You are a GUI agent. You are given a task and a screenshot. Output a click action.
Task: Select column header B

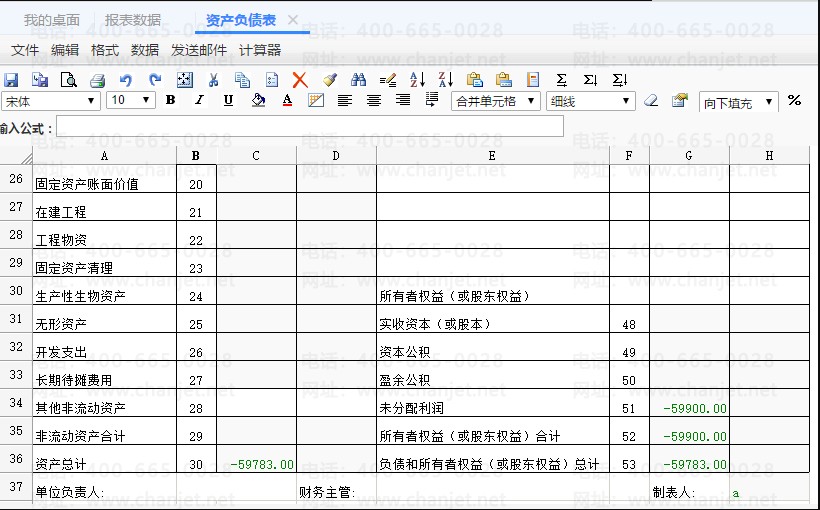(x=196, y=156)
